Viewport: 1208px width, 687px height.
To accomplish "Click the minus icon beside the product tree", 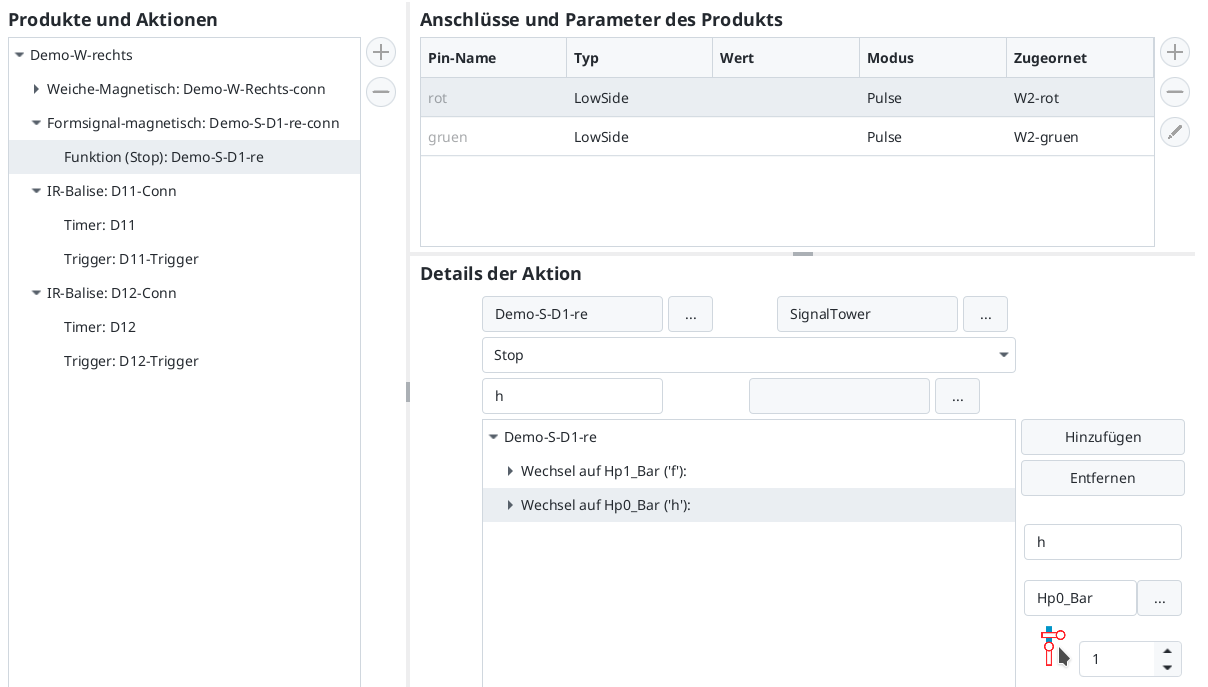I will [380, 92].
